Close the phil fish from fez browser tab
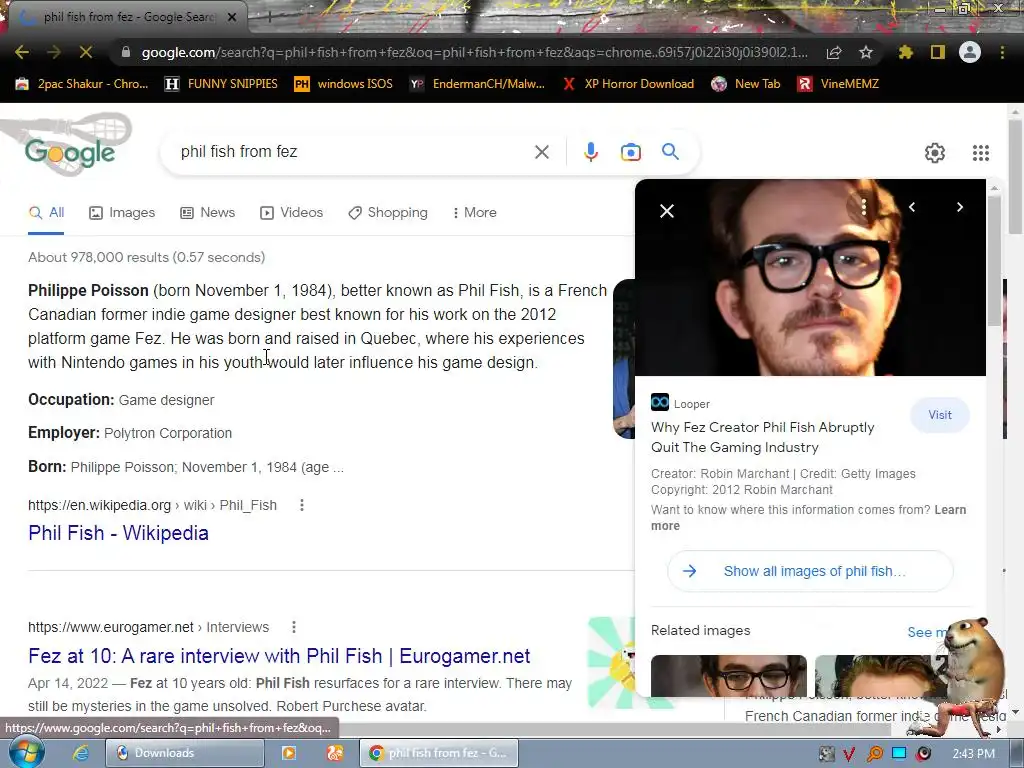Screen dimensions: 1024x768 [x=232, y=17]
